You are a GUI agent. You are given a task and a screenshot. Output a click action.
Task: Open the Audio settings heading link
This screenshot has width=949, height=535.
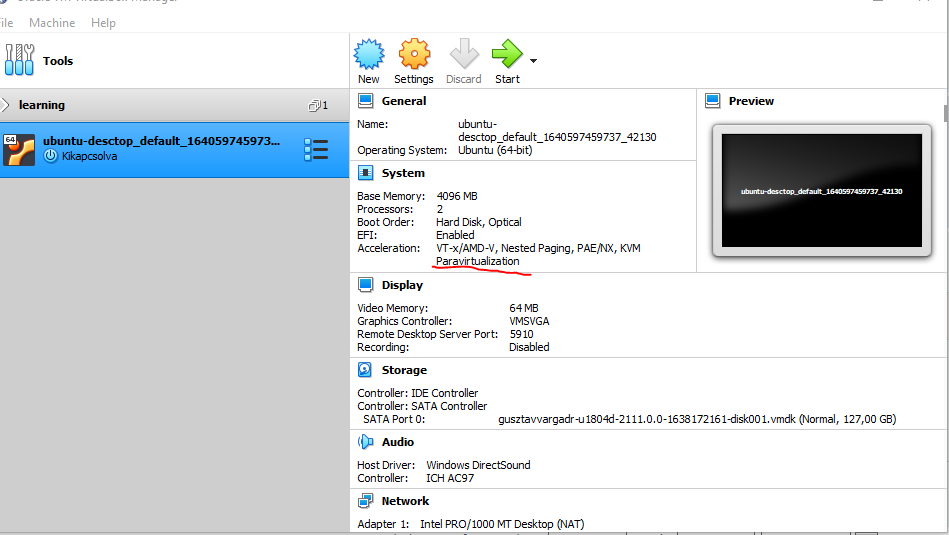coord(398,442)
